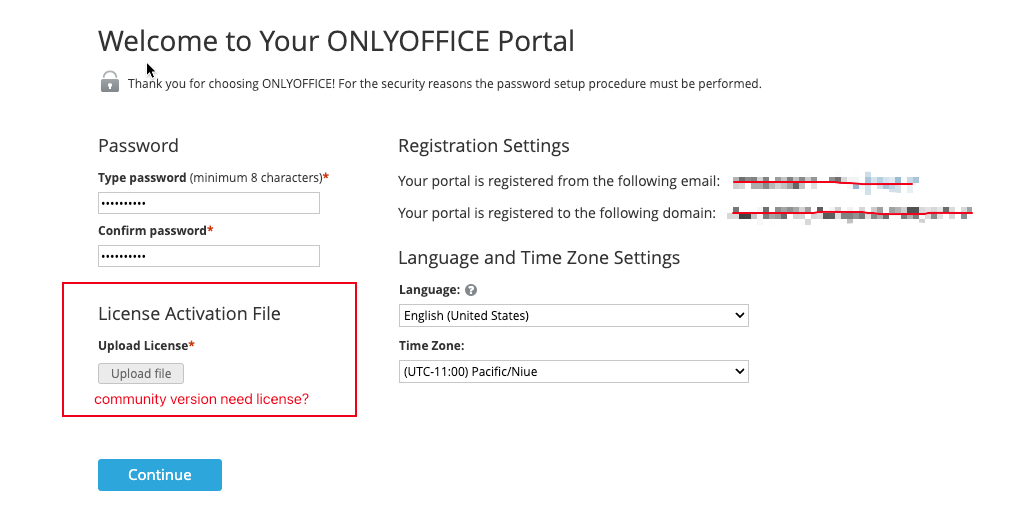Focus the Confirm password field
Viewport: 1029px width, 521px height.
pyautogui.click(x=209, y=256)
